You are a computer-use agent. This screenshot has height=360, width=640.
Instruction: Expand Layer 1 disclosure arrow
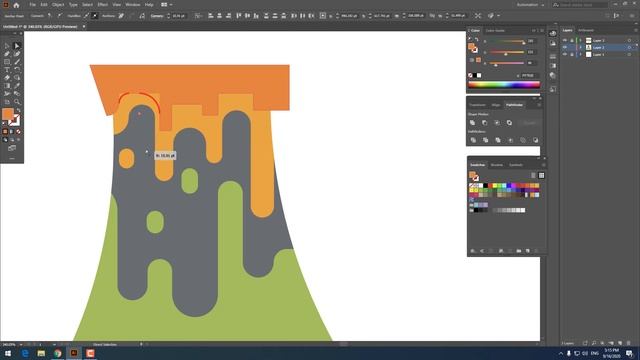tap(581, 54)
